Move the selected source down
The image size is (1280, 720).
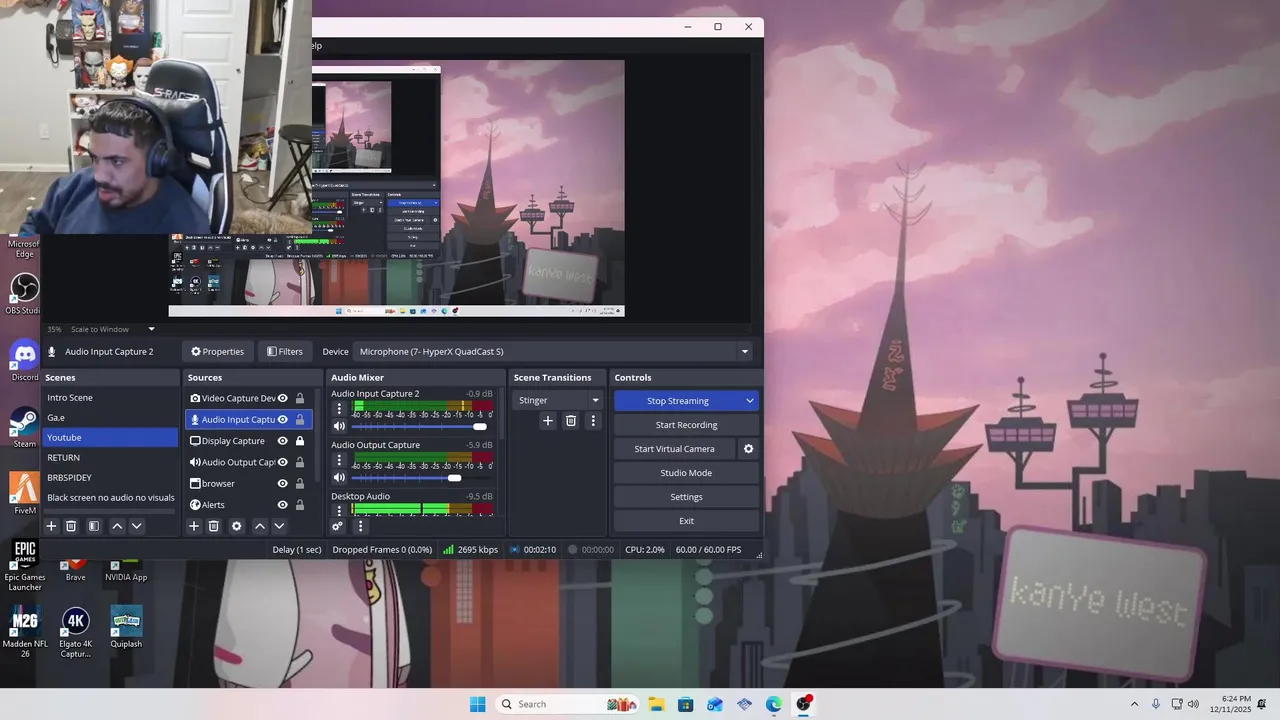click(x=280, y=526)
